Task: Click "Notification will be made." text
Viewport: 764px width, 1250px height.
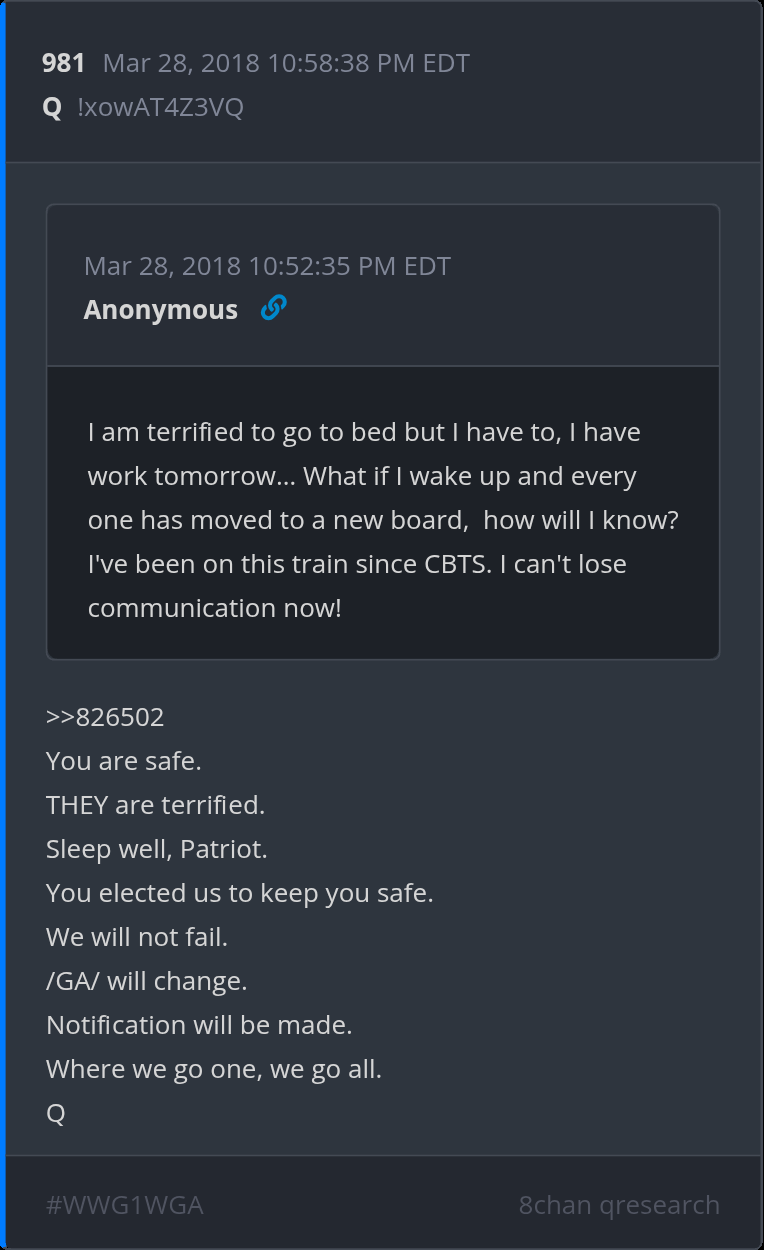Action: [199, 1025]
